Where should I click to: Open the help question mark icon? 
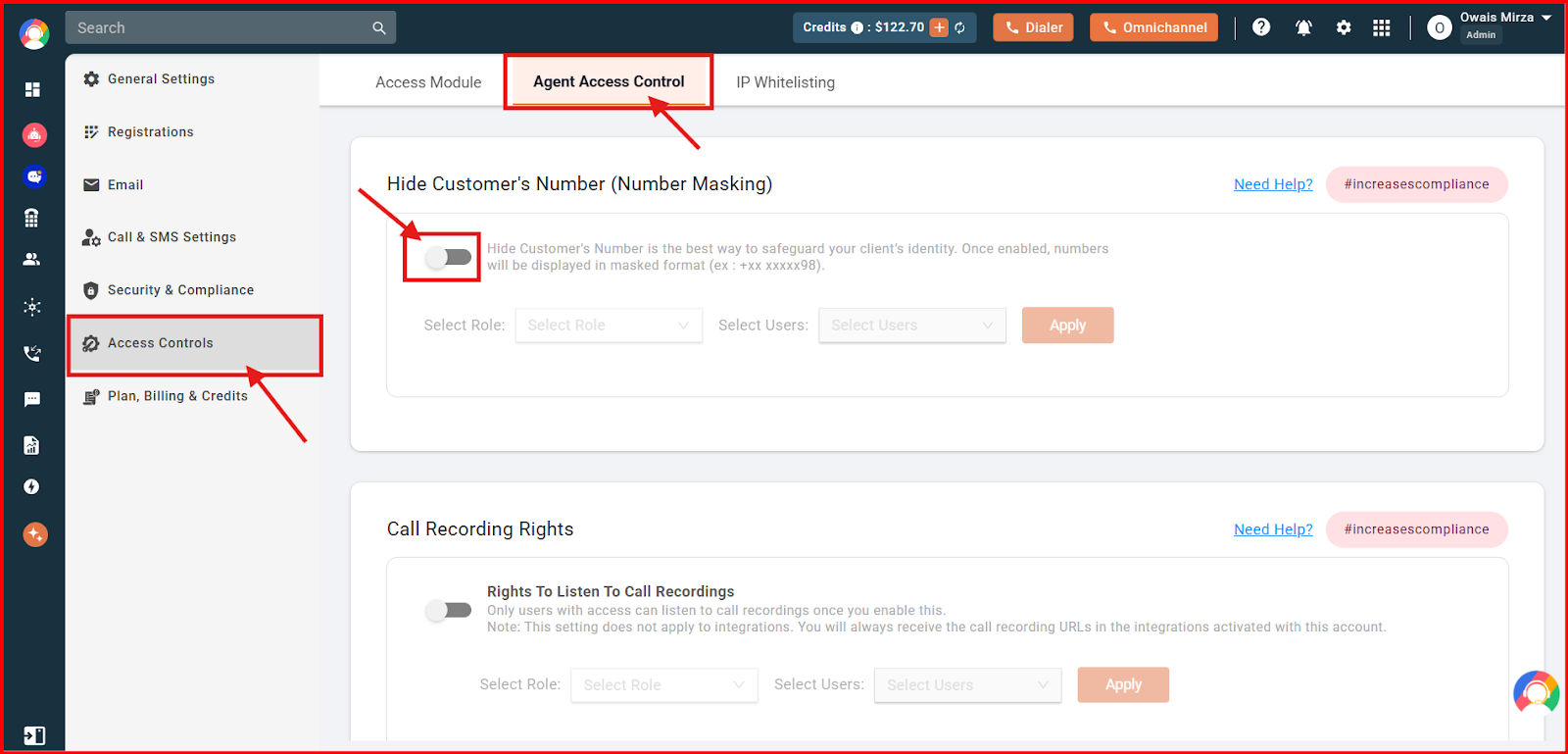(1261, 27)
